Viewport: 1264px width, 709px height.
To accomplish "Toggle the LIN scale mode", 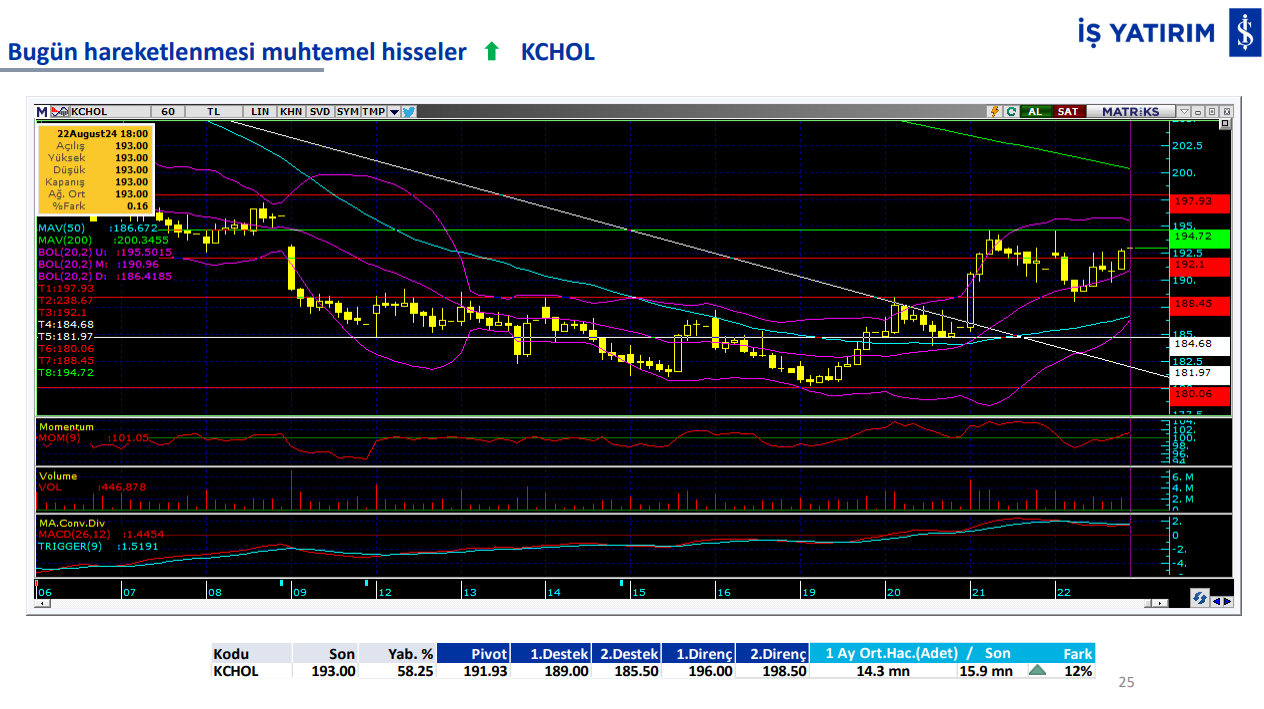I will (260, 111).
